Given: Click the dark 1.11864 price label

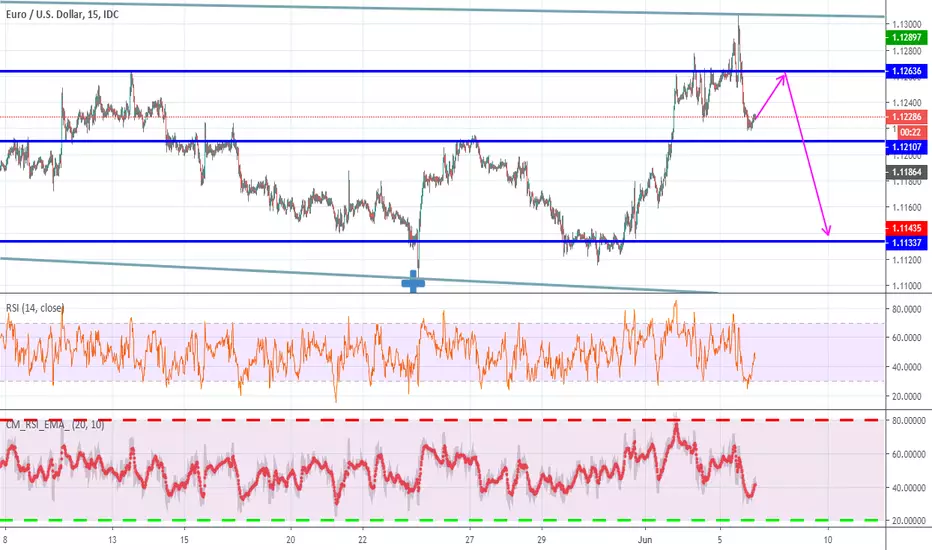Looking at the screenshot, I should click(x=906, y=172).
